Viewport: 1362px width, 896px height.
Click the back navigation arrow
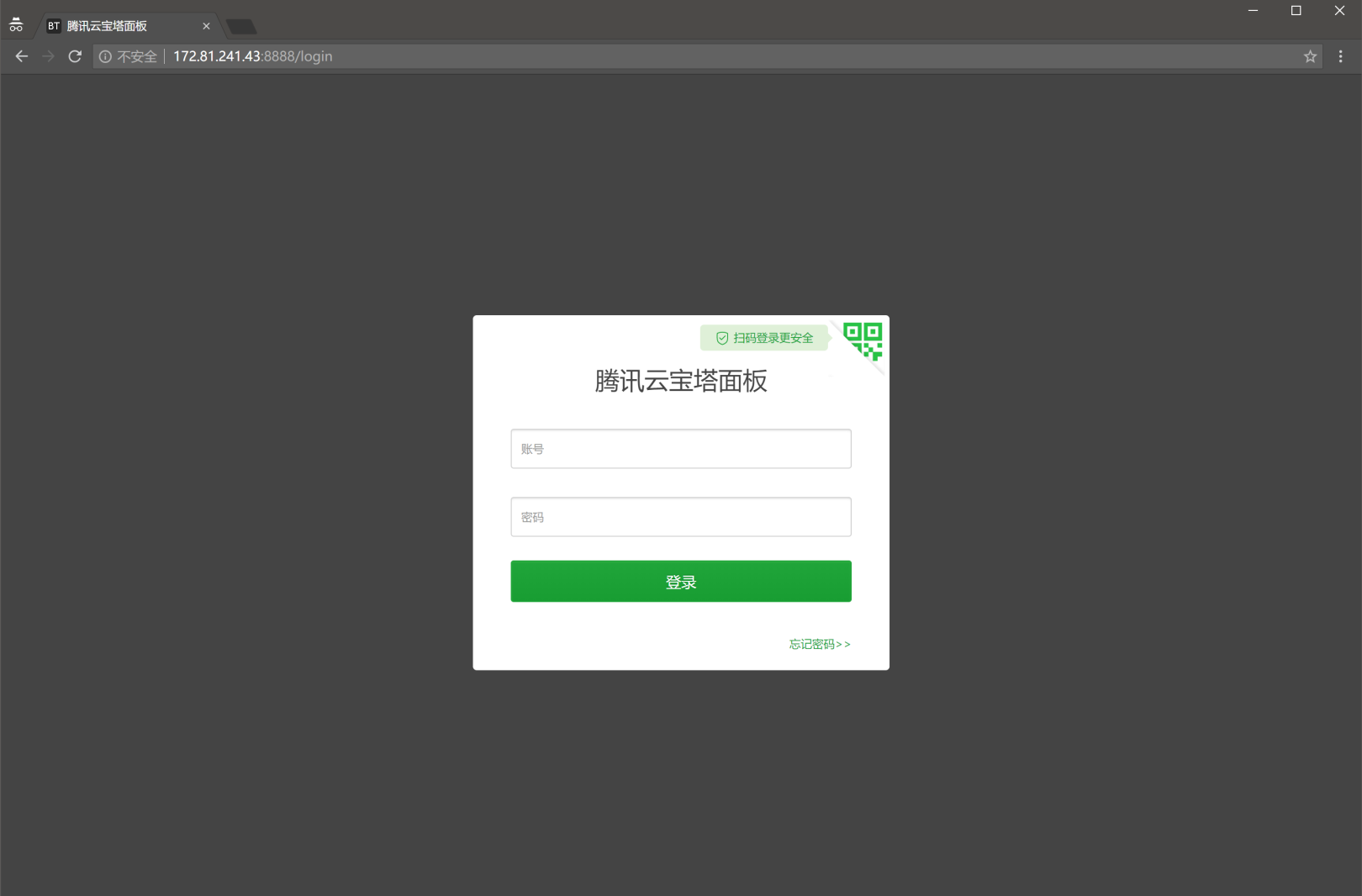click(21, 56)
